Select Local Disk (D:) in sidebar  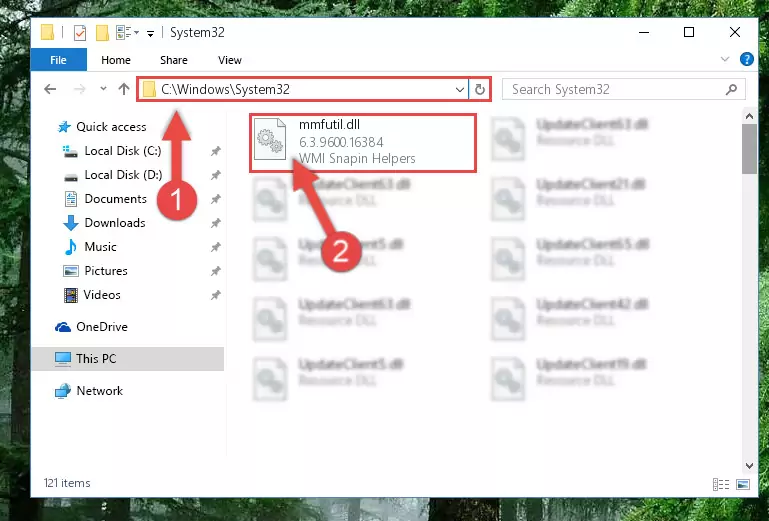(x=113, y=175)
